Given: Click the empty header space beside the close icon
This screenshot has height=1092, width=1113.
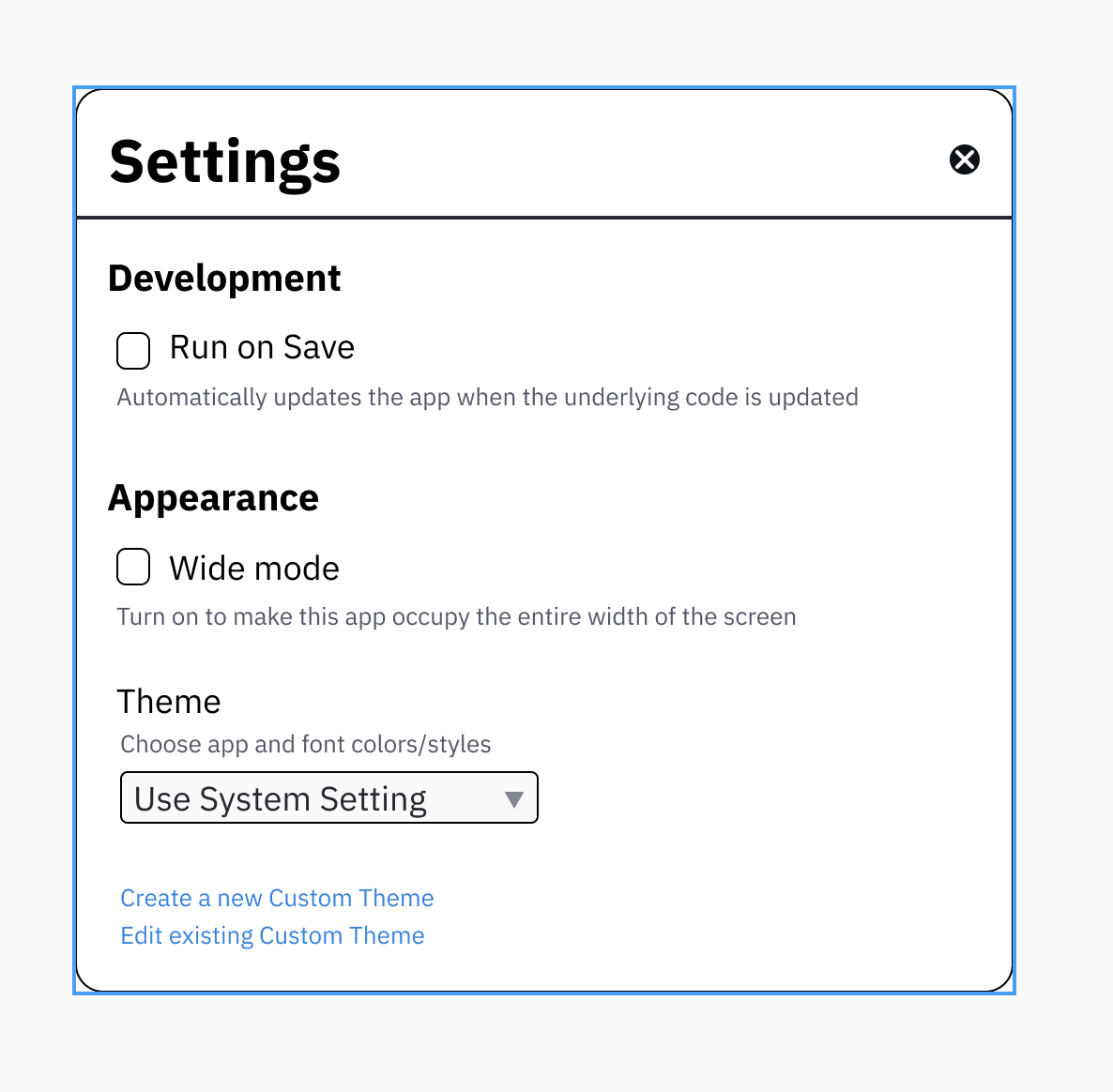Looking at the screenshot, I should click(657, 159).
